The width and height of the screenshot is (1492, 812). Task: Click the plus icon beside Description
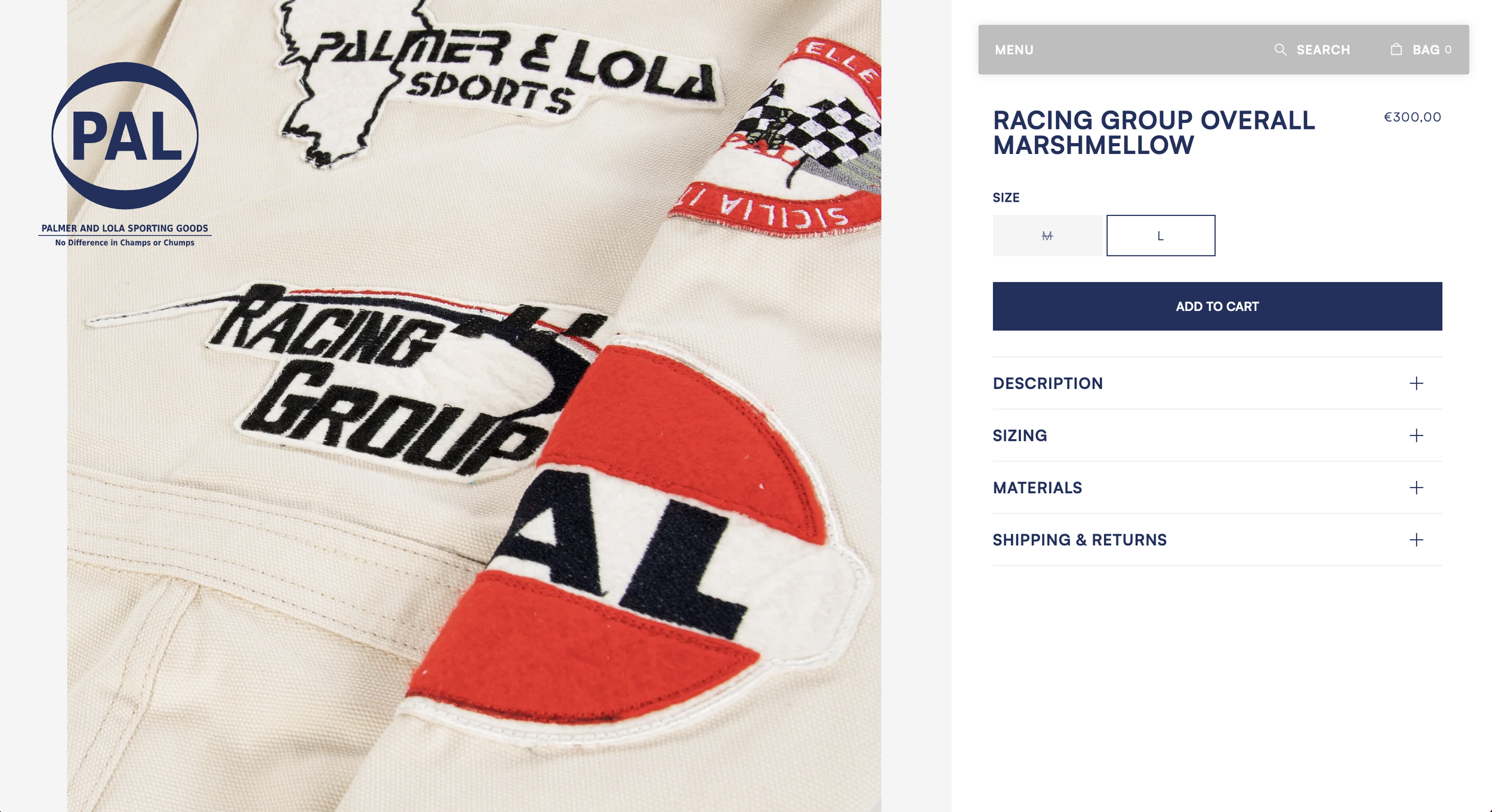point(1416,383)
